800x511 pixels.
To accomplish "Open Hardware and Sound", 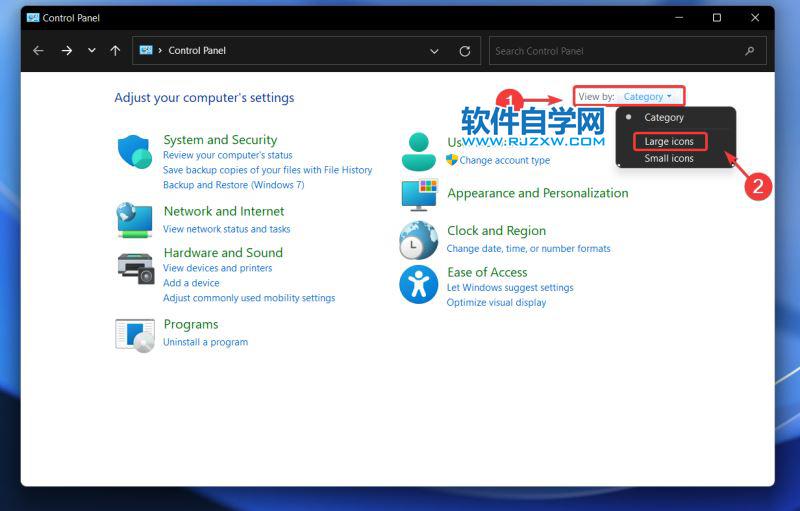I will (223, 252).
